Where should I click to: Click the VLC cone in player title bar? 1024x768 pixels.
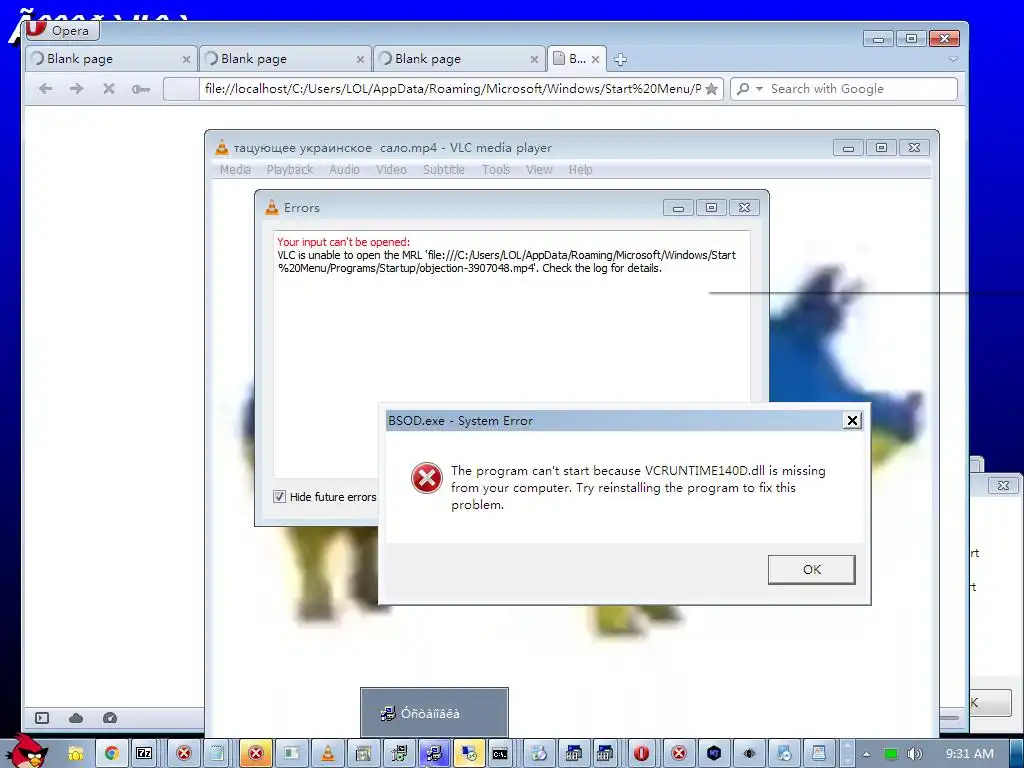coord(222,148)
